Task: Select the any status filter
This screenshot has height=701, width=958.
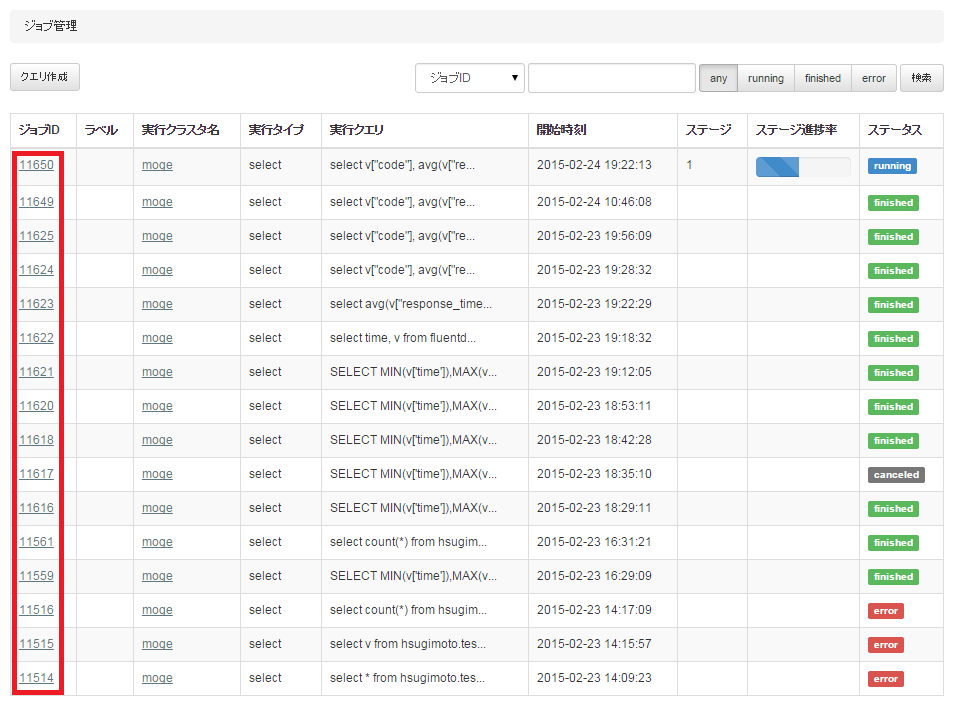Action: pos(718,78)
